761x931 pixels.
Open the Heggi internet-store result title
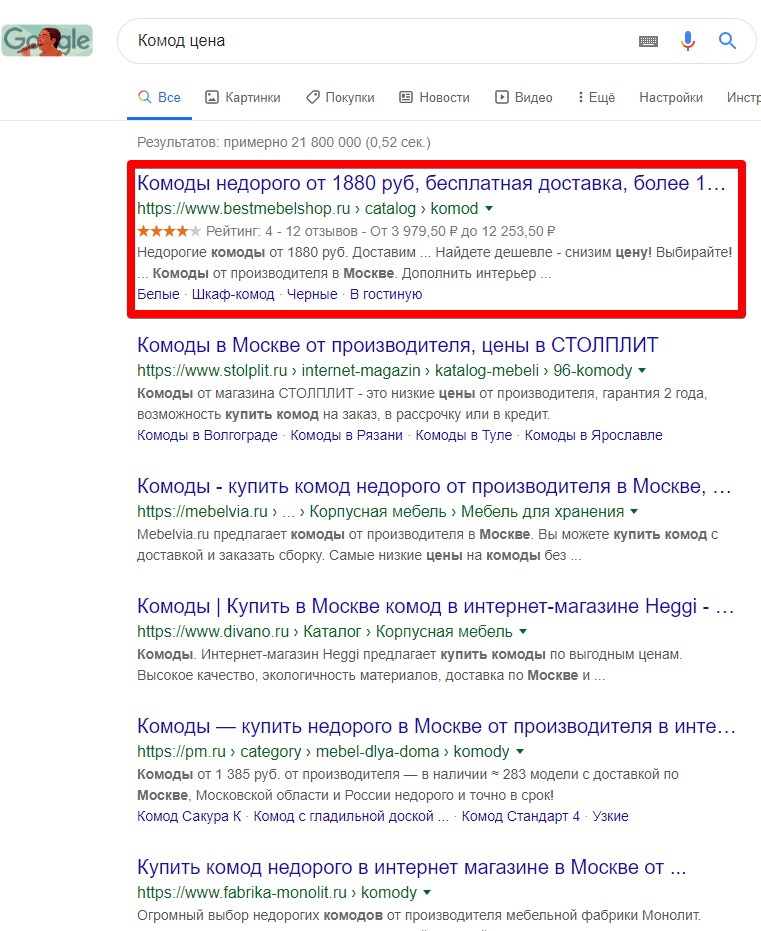coord(436,606)
